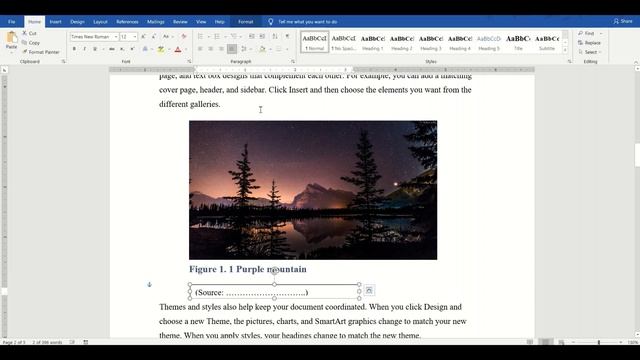The image size is (640, 360).
Task: Click the Replace button
Action: [589, 42]
